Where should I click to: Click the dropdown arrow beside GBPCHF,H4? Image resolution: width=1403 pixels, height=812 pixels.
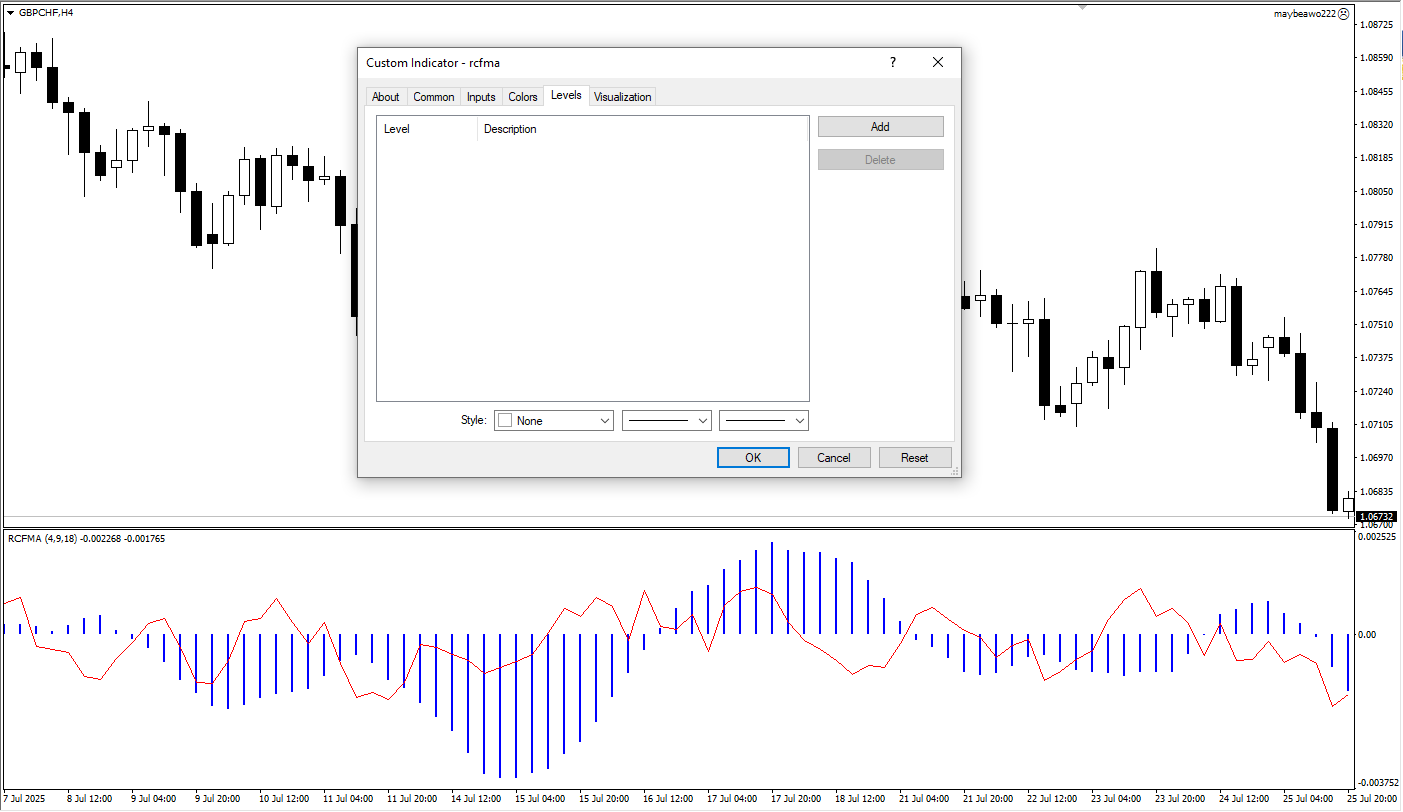tap(11, 13)
